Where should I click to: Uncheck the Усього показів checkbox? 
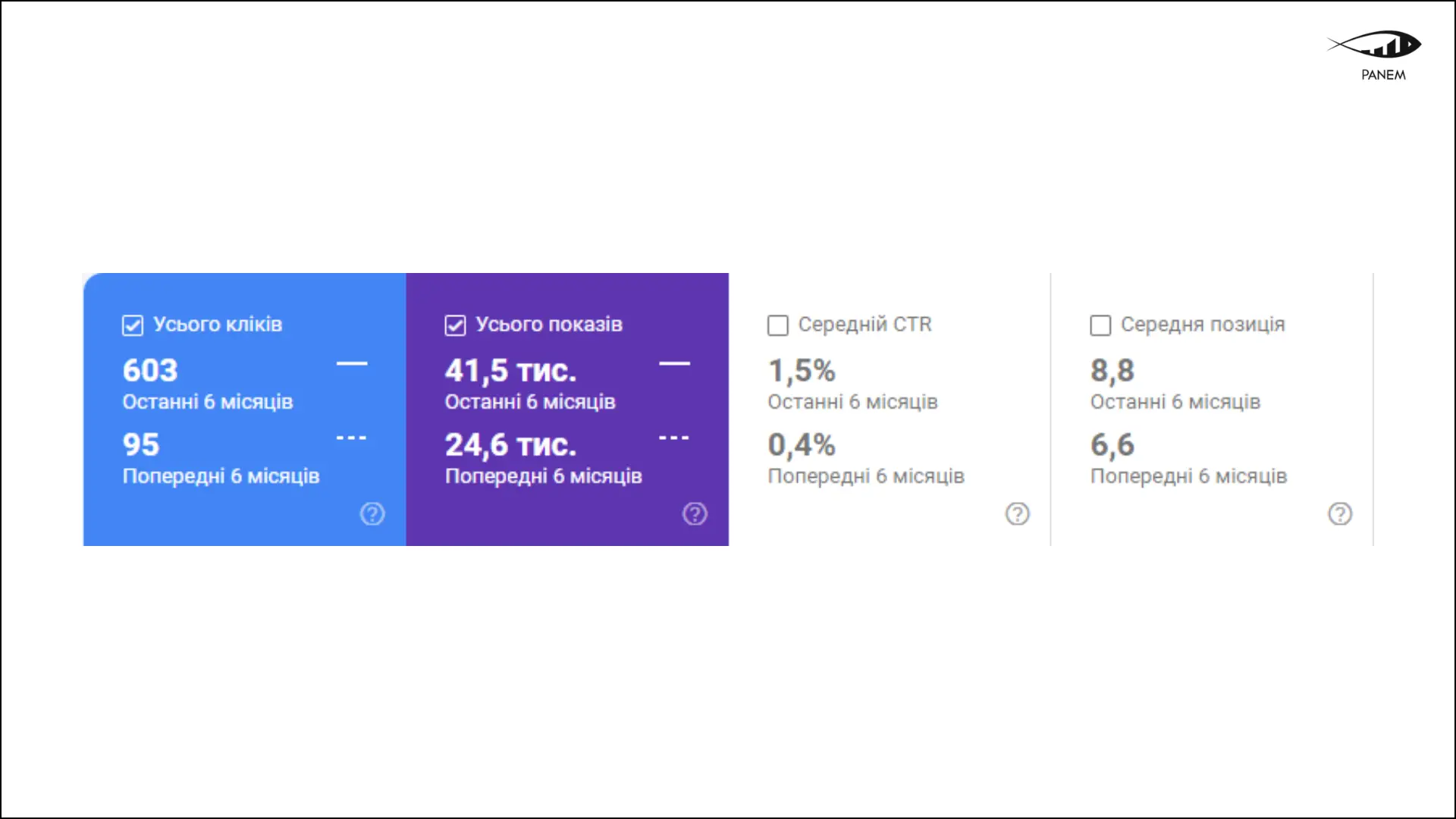pos(455,325)
